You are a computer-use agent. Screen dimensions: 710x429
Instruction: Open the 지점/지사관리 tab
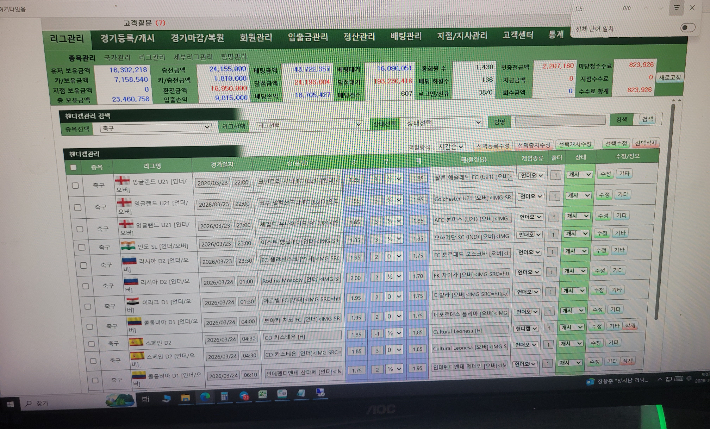point(462,35)
